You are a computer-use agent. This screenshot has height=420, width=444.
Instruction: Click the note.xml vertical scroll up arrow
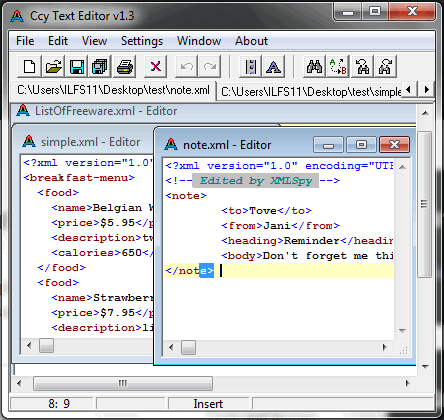[x=402, y=167]
